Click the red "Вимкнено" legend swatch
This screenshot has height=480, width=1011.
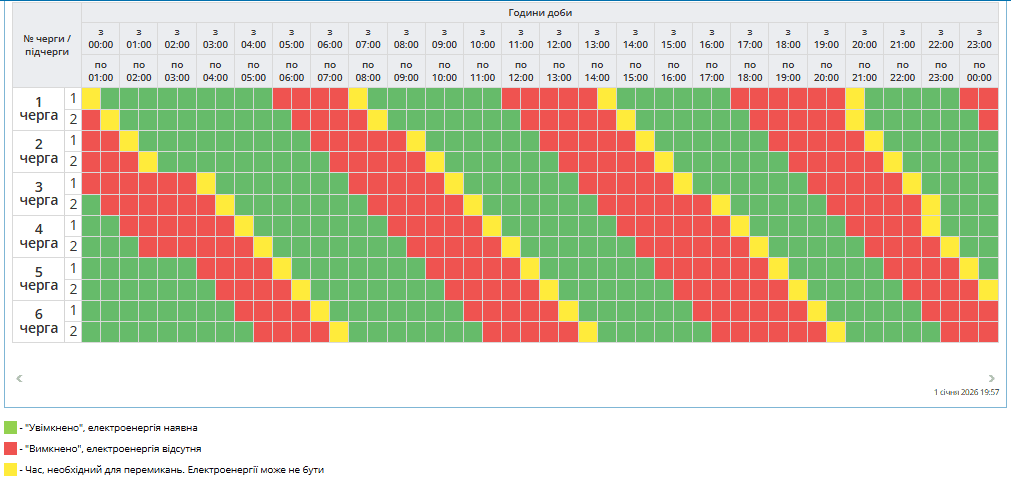pyautogui.click(x=10, y=447)
